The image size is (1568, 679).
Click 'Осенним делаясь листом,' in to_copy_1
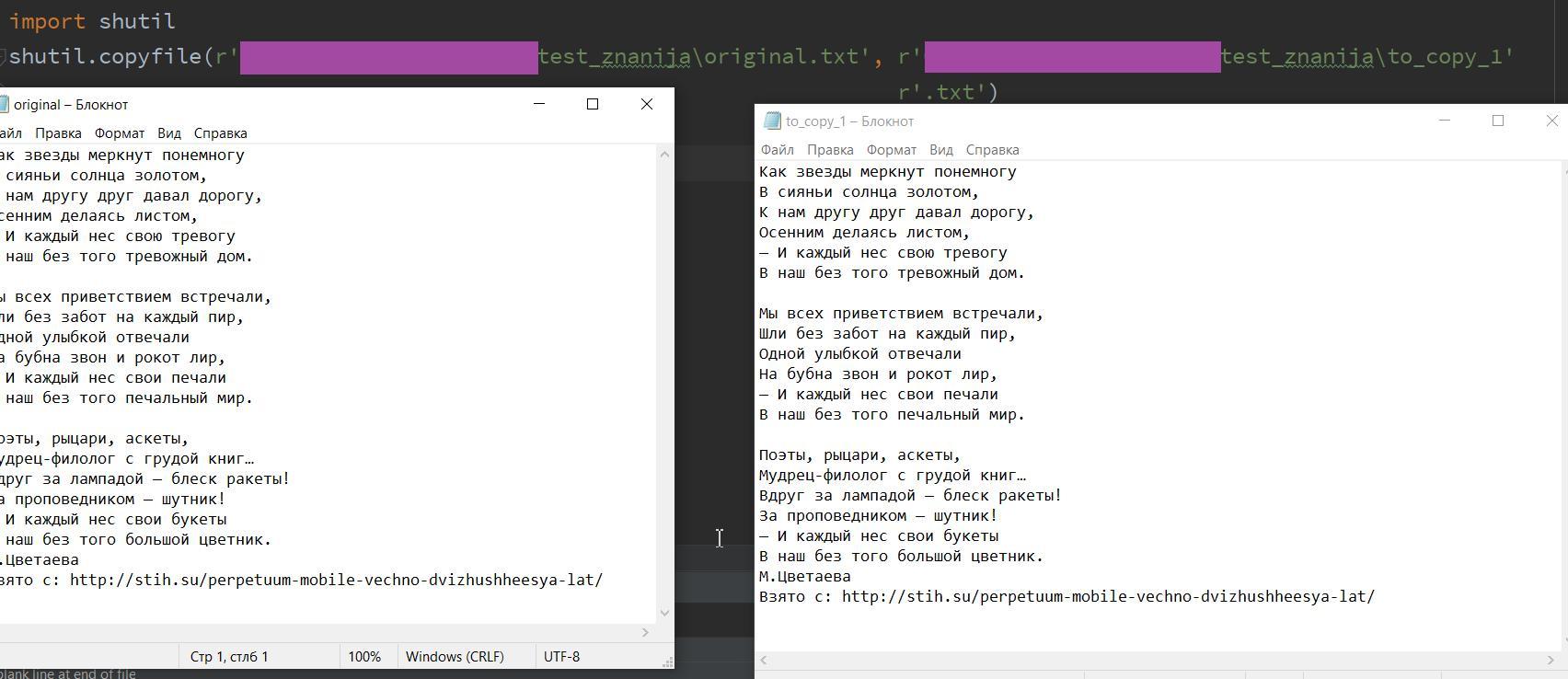(864, 233)
